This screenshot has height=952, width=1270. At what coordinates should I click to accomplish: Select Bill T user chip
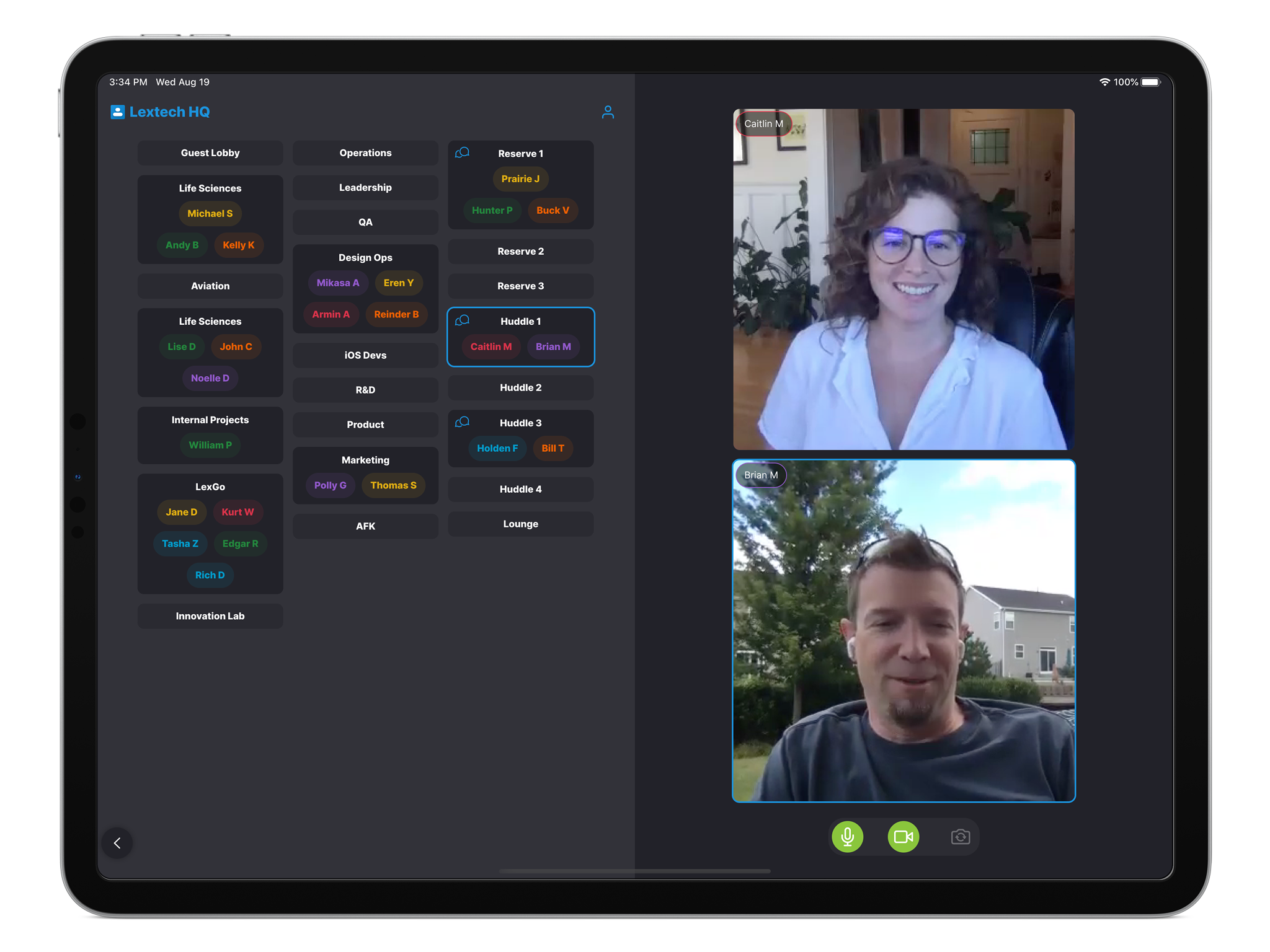(553, 449)
